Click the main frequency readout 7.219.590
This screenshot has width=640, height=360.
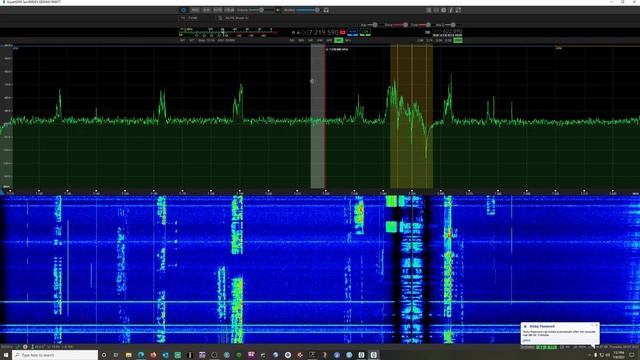coord(319,32)
